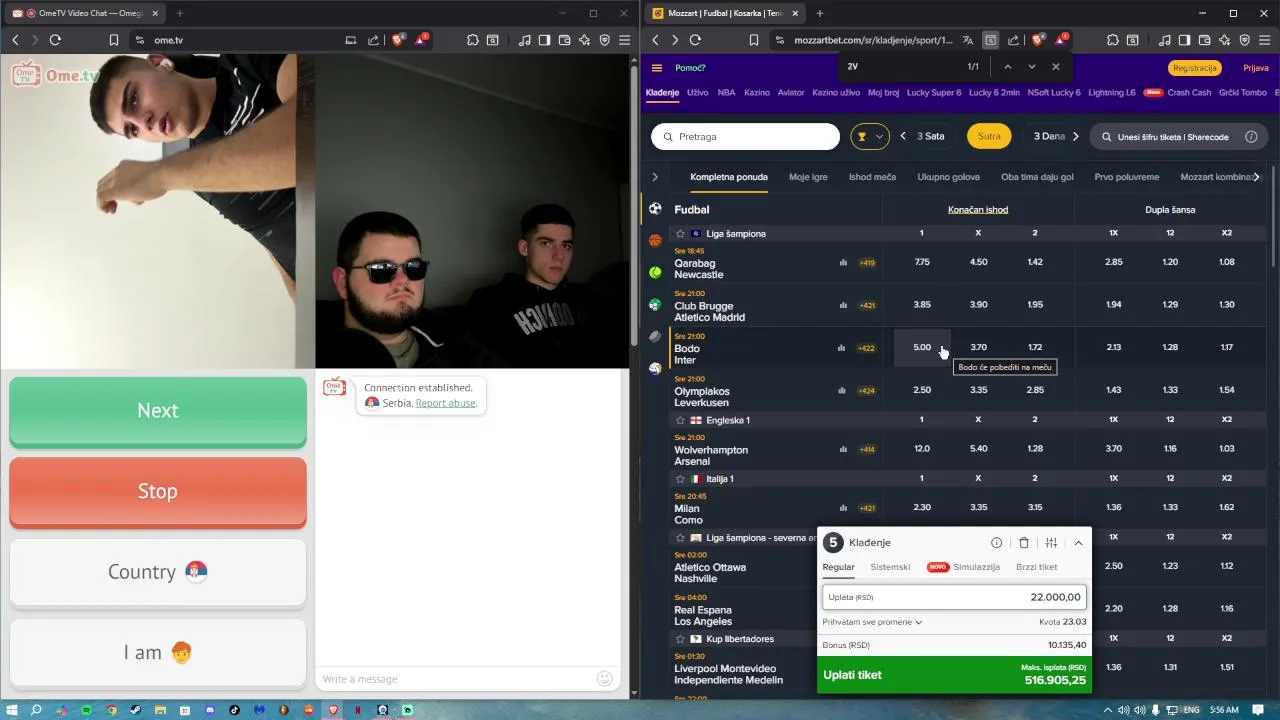
Task: Show +424 more bets for Olympiakos Leverkusen
Action: click(866, 390)
